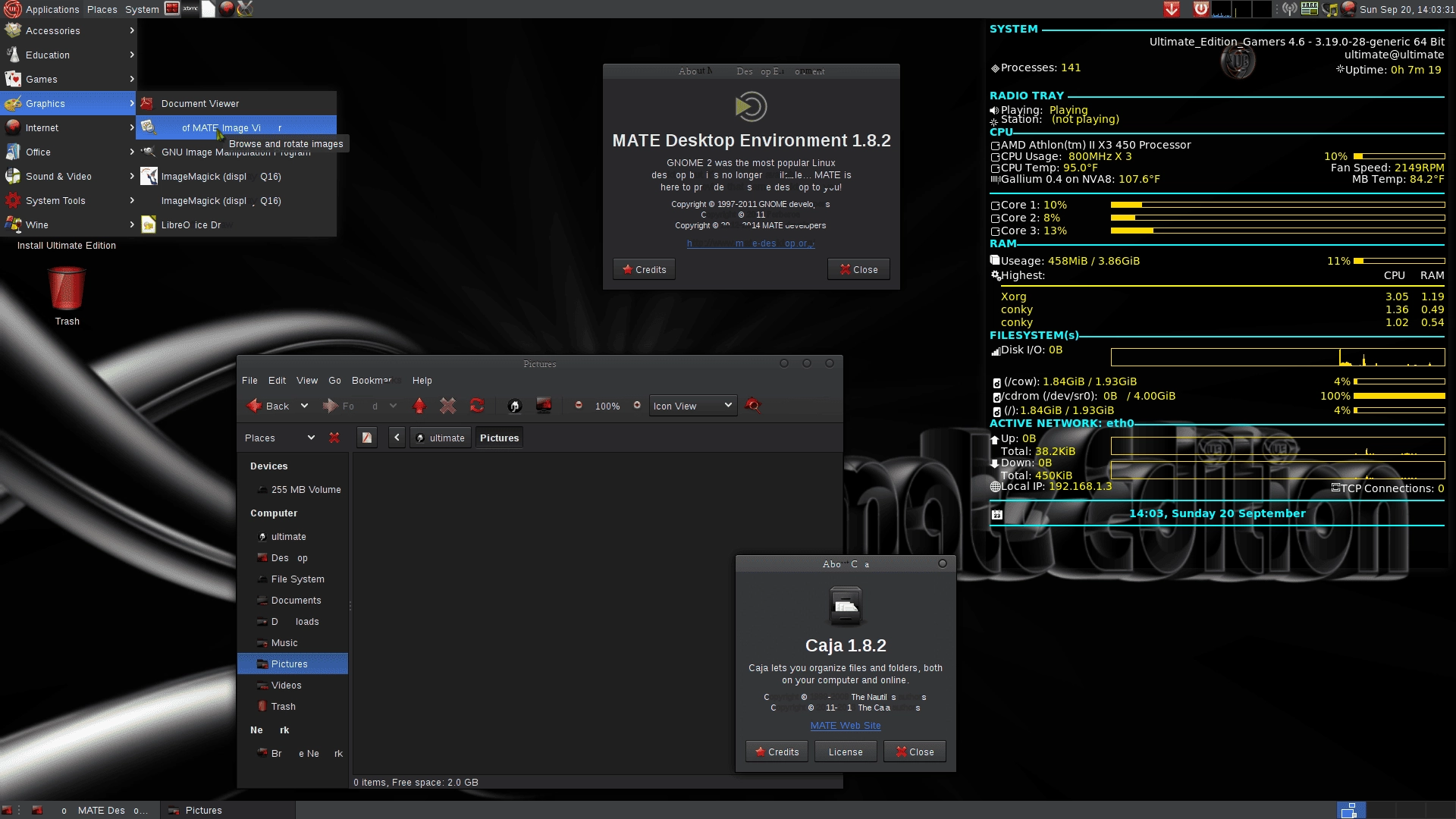1456x819 pixels.
Task: Expand the Education submenu
Action: pos(68,55)
